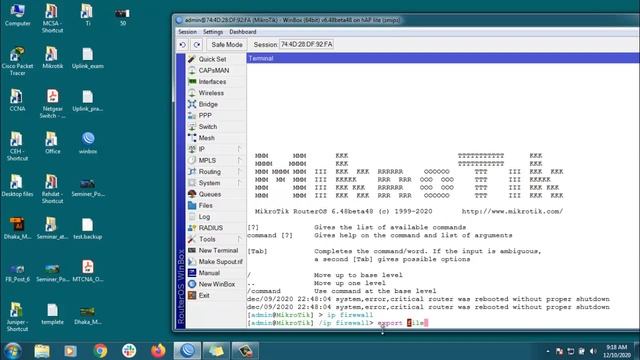The height and width of the screenshot is (360, 640).
Task: Click the Session address field
Action: [307, 44]
